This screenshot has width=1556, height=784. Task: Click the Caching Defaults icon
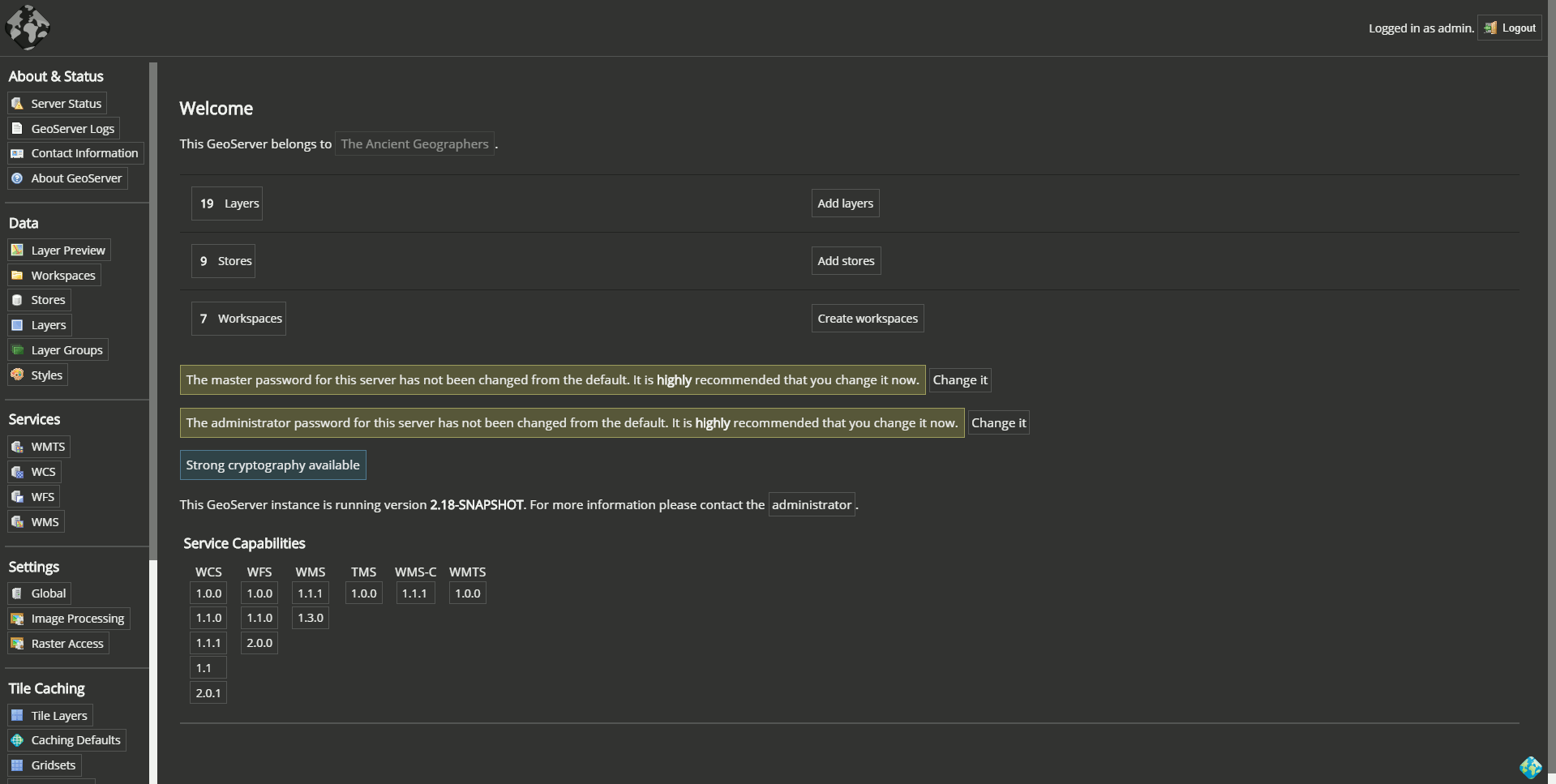click(17, 740)
